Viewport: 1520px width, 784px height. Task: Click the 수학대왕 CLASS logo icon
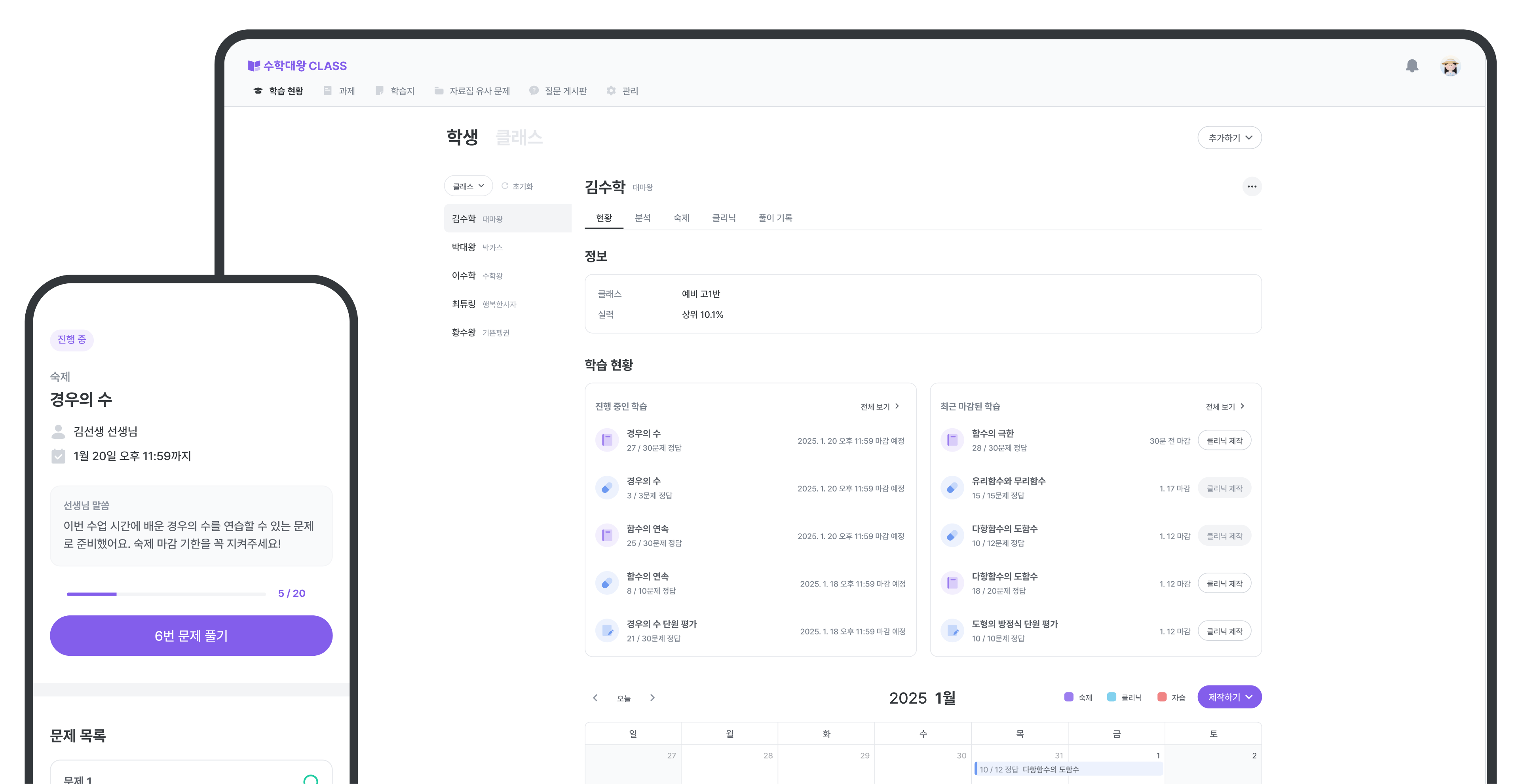pyautogui.click(x=254, y=65)
